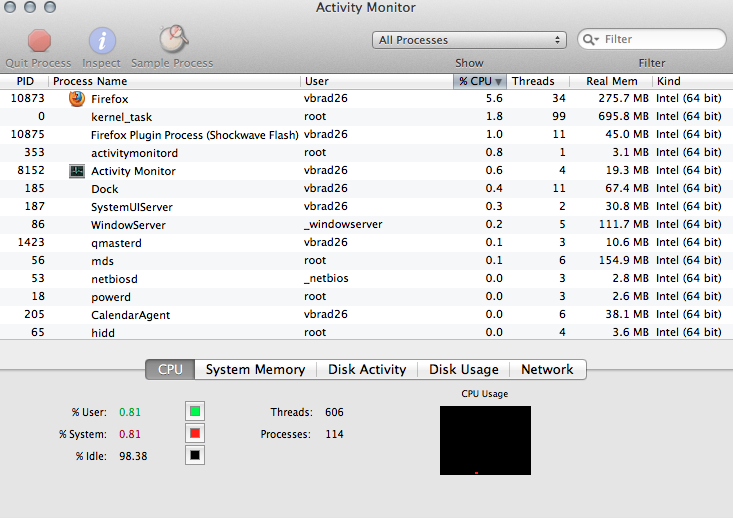Click the blue Inspect info icon
Screen dimensions: 733x518
coord(102,41)
